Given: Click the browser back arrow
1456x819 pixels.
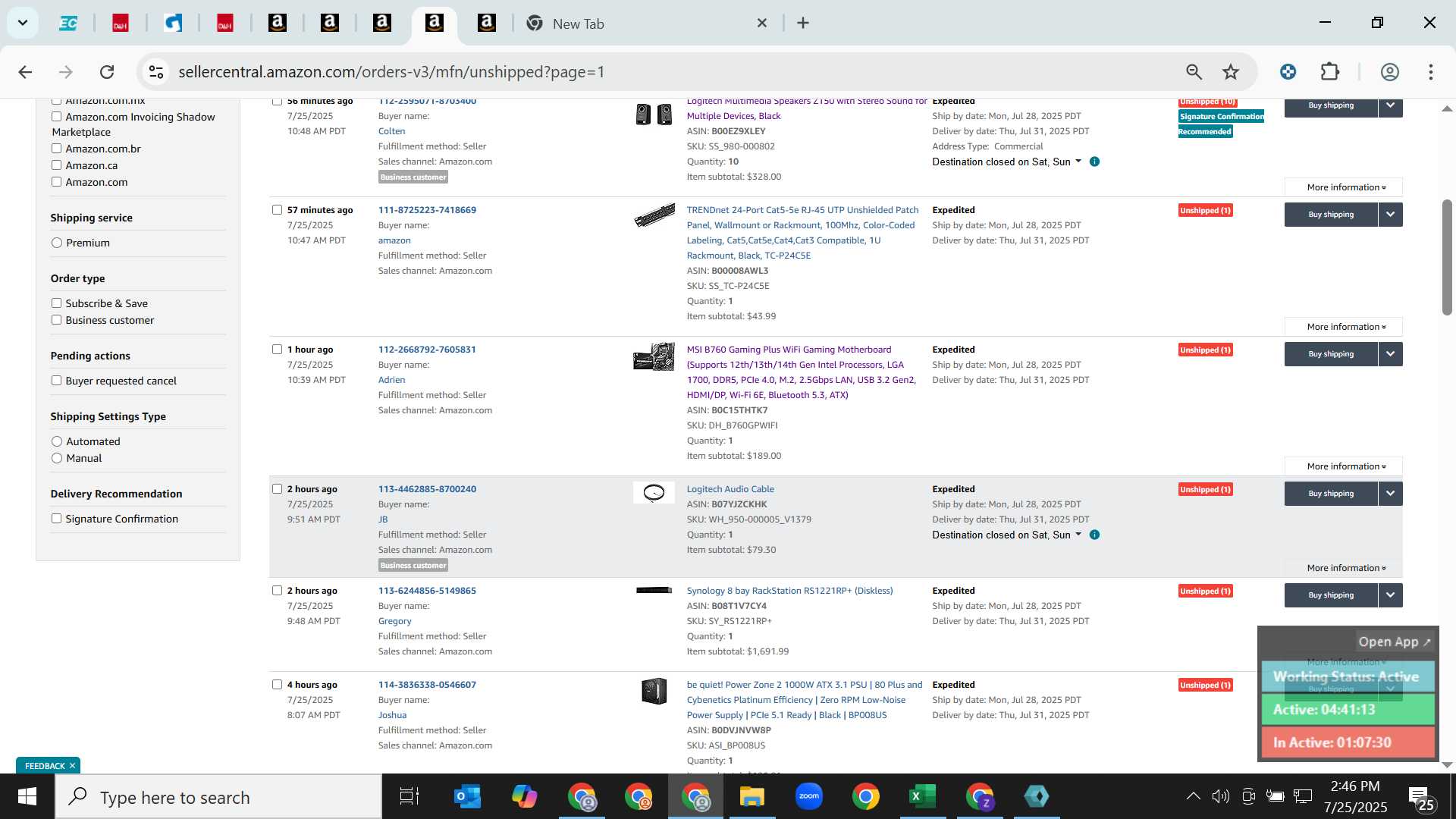Looking at the screenshot, I should (x=25, y=72).
